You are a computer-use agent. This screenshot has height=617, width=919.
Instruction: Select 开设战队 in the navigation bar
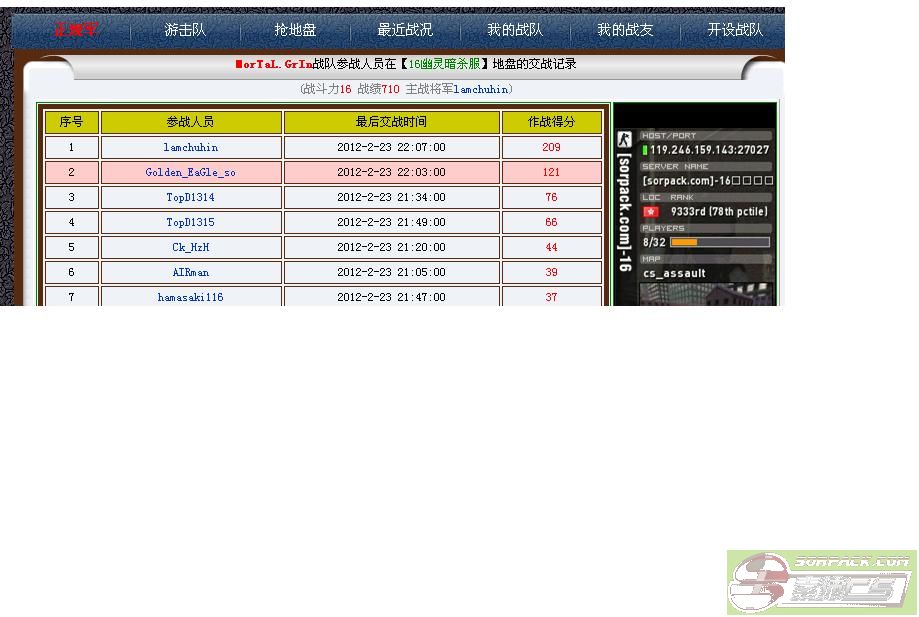pos(735,30)
